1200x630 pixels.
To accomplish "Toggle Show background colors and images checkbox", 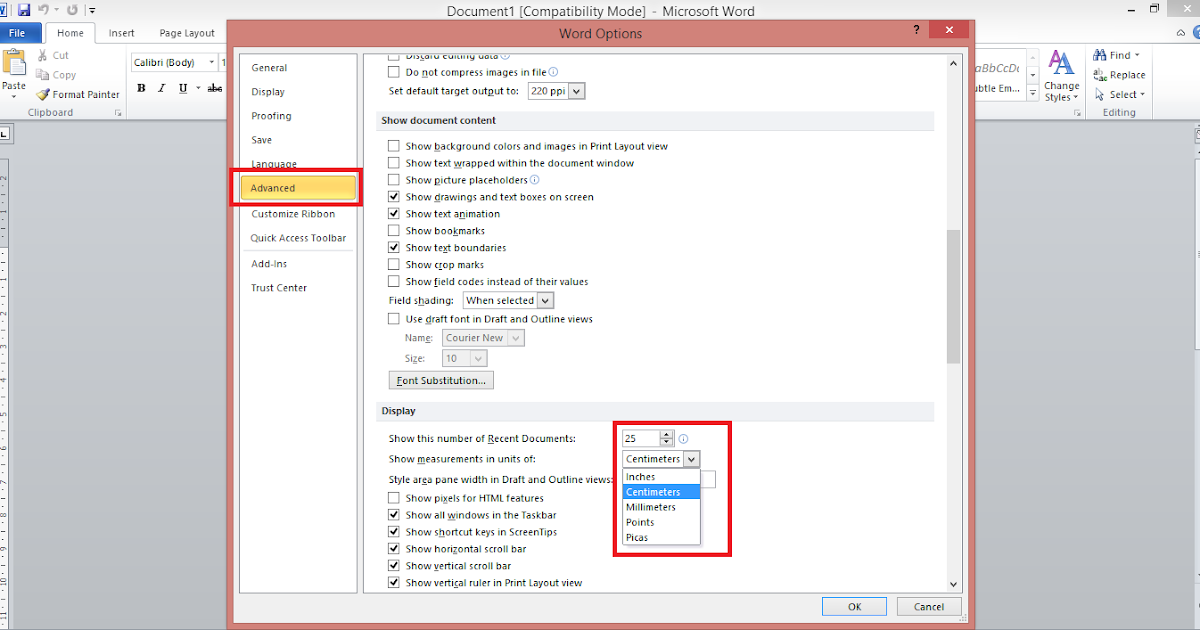I will [x=393, y=146].
